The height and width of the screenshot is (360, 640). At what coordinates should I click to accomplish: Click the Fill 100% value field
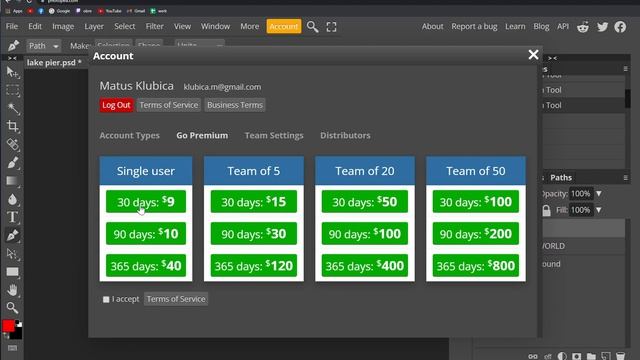pyautogui.click(x=580, y=210)
